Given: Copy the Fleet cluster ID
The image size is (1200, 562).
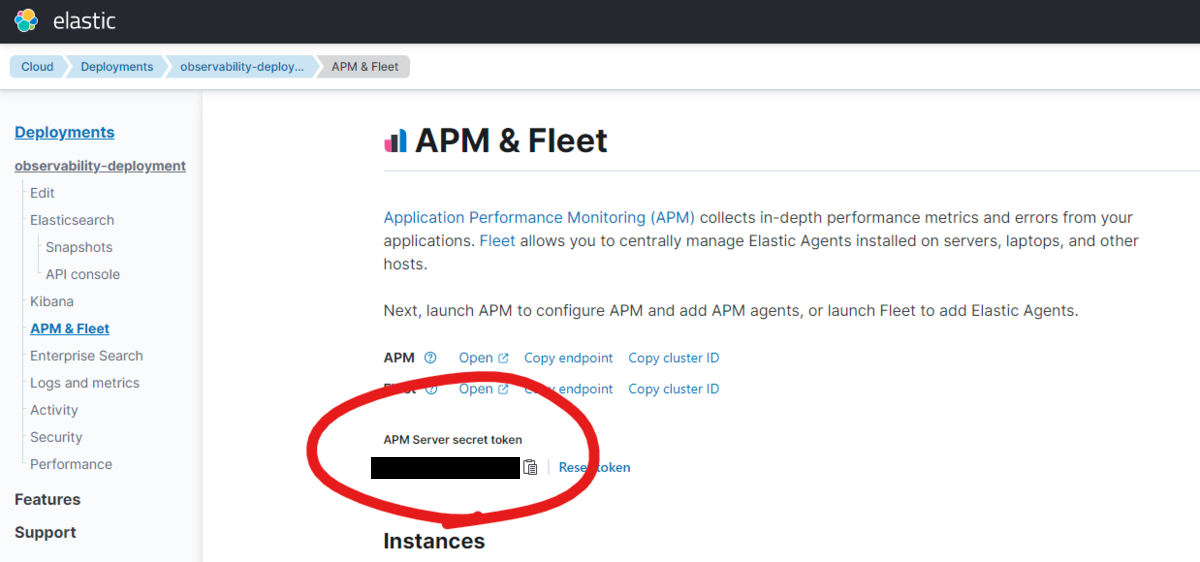Looking at the screenshot, I should tap(673, 389).
